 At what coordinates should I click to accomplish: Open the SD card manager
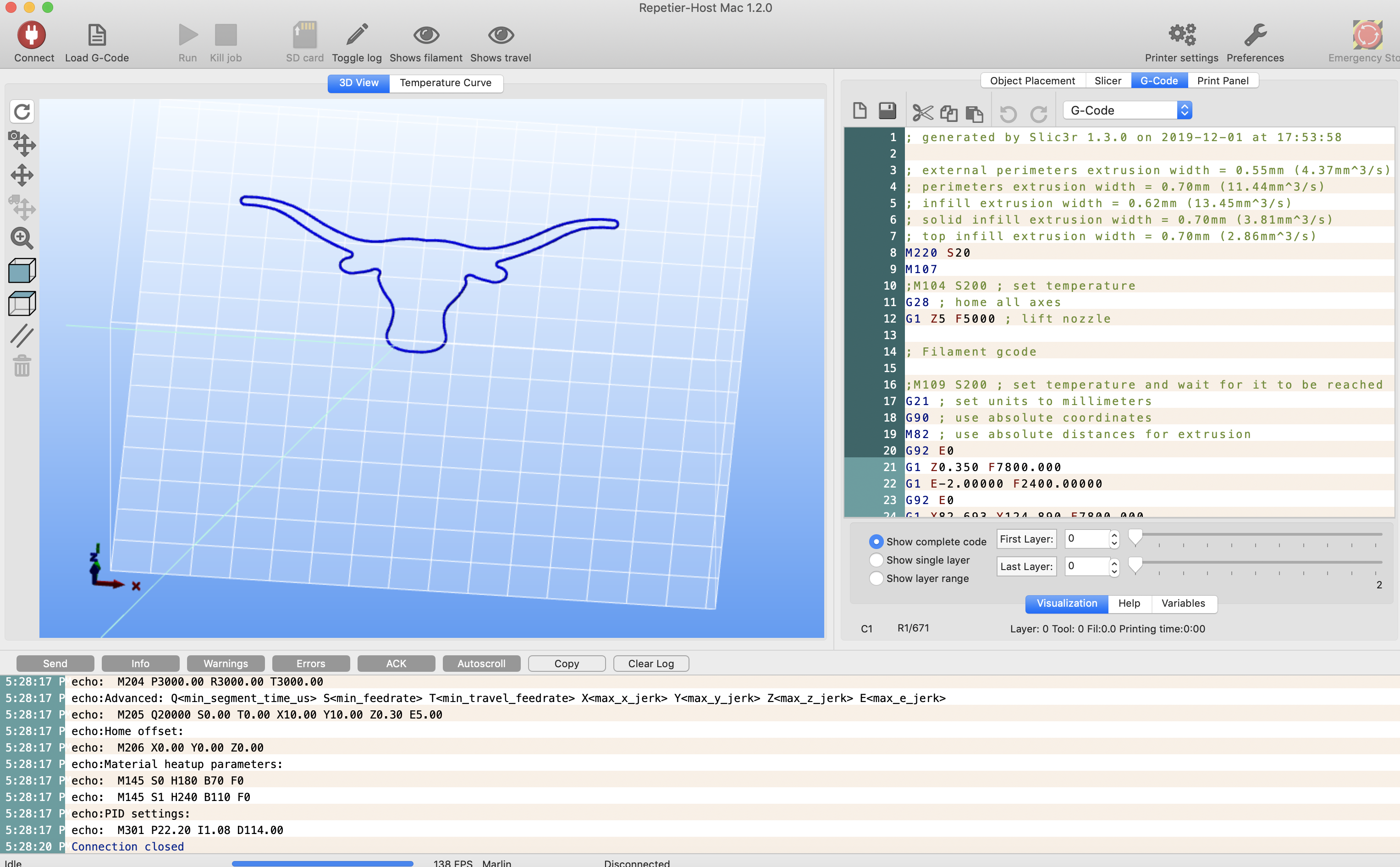pyautogui.click(x=304, y=35)
